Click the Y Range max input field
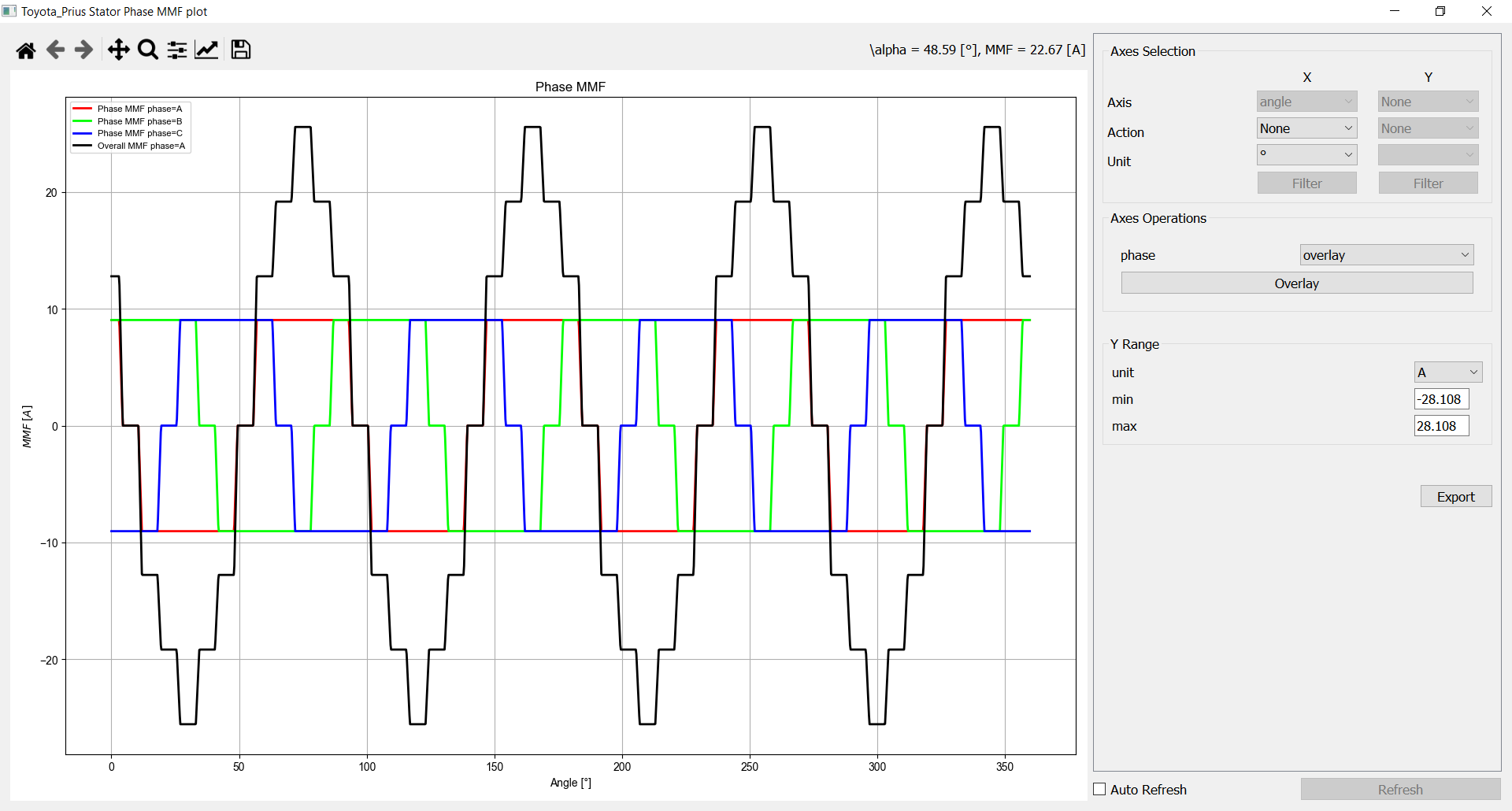This screenshot has height=811, width=1512. [x=1441, y=426]
